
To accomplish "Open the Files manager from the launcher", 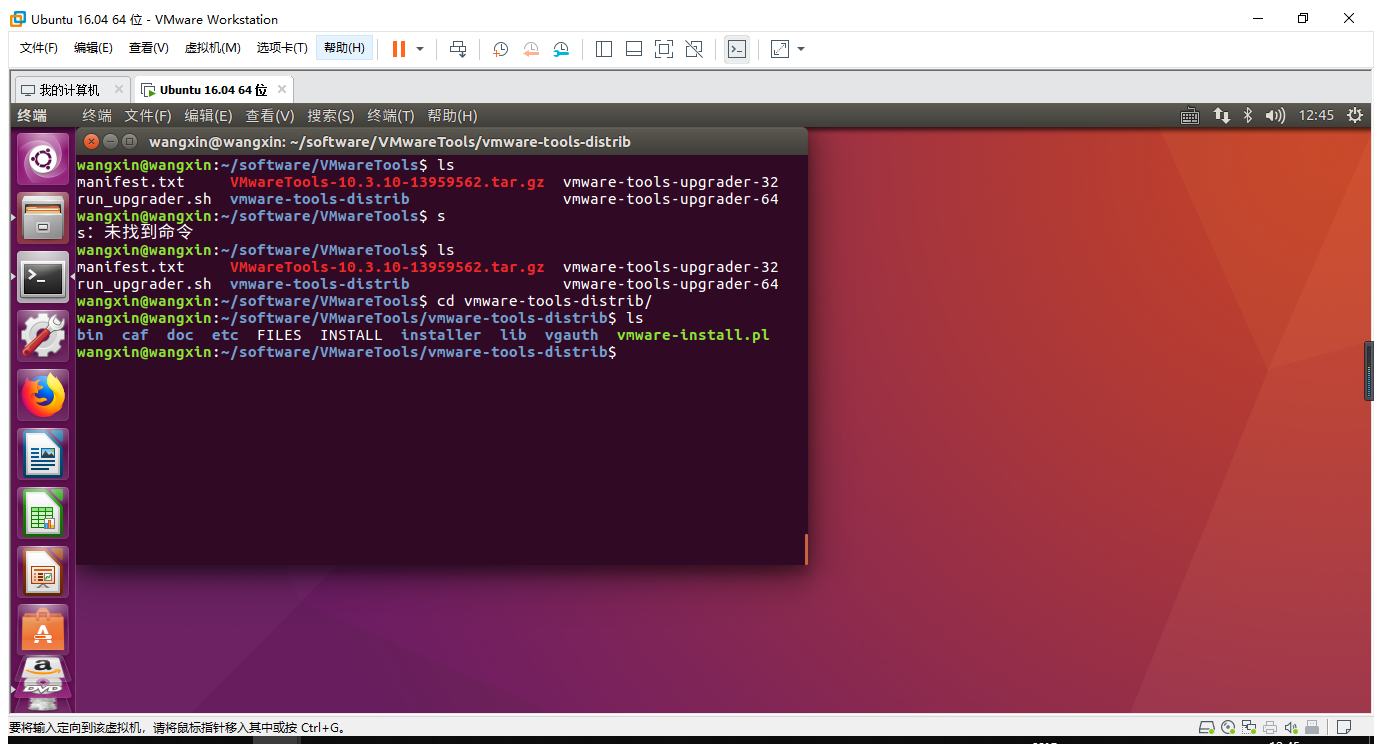I will 43,217.
